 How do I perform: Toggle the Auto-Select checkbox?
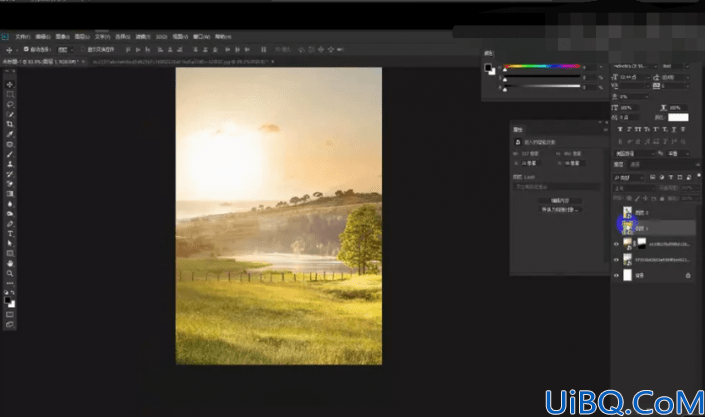[26, 49]
